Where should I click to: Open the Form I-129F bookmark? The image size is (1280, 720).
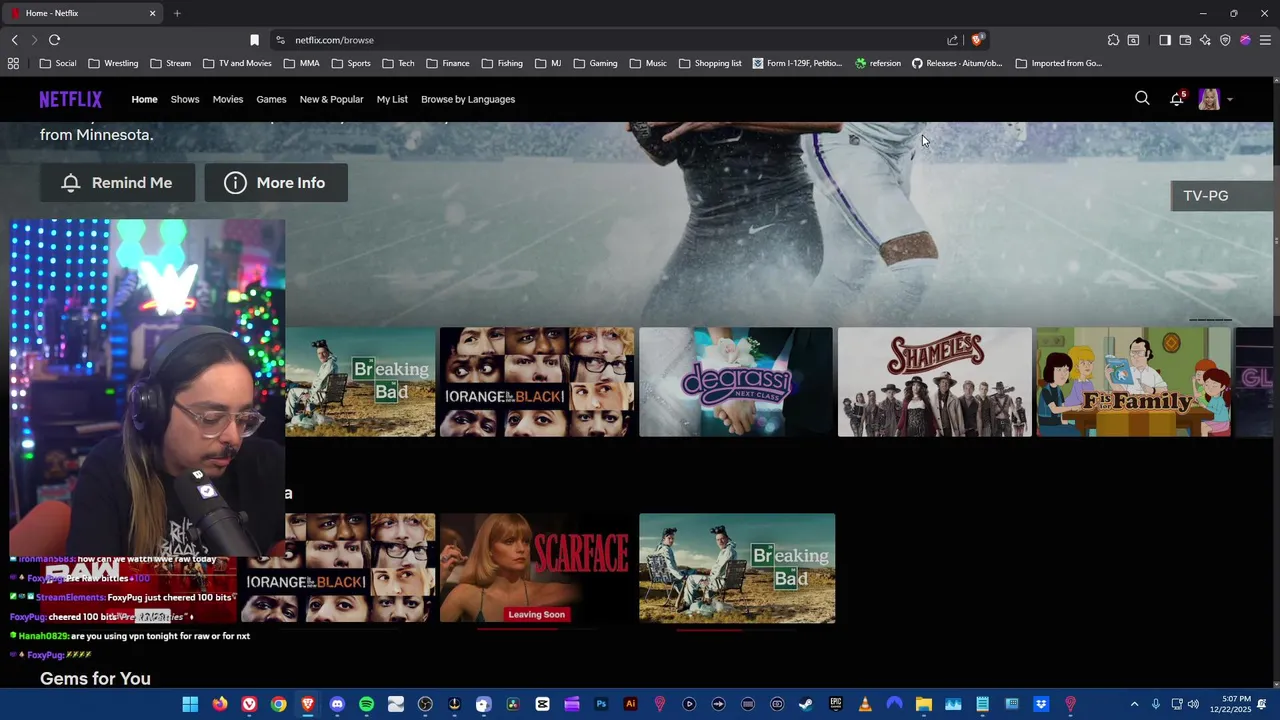pos(797,63)
